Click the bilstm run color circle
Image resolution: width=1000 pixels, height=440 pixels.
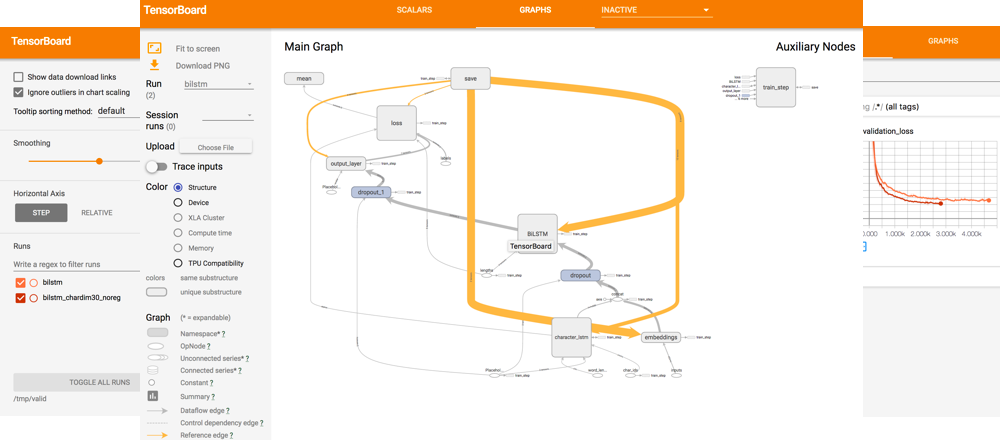(x=34, y=282)
